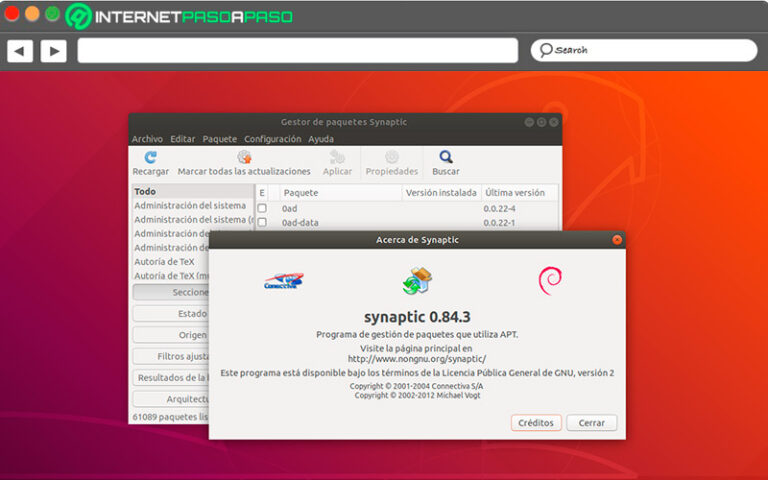Screen dimensions: 768x480
Task: Open the Configuración menu
Action: 272,139
